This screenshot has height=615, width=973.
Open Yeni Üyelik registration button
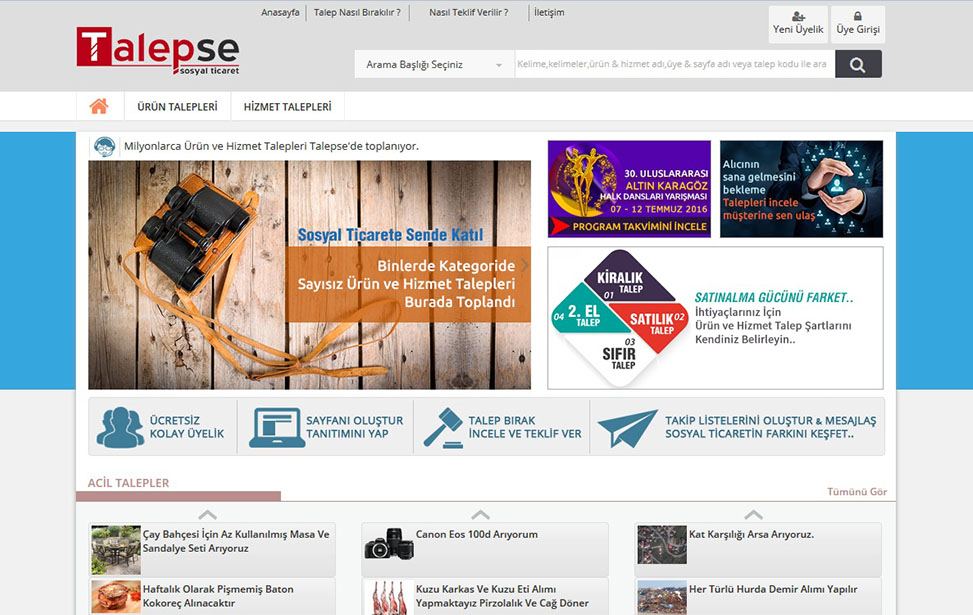tap(797, 24)
